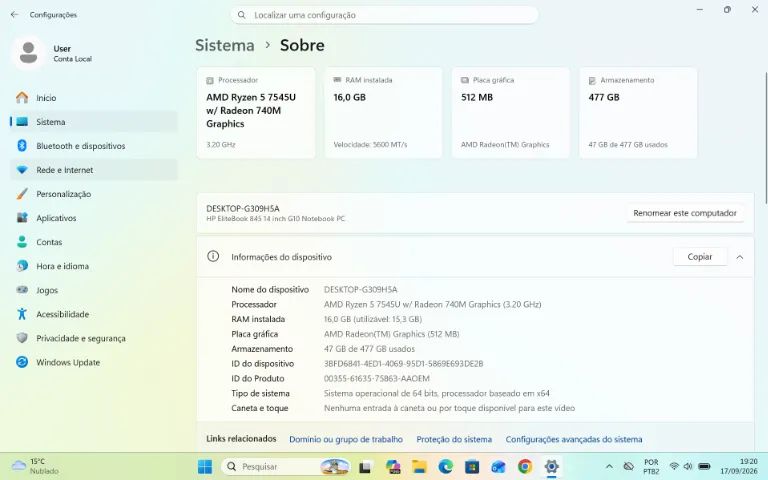Open "Domínio ou grupo de trabalho" link
This screenshot has height=480, width=768.
pyautogui.click(x=346, y=439)
